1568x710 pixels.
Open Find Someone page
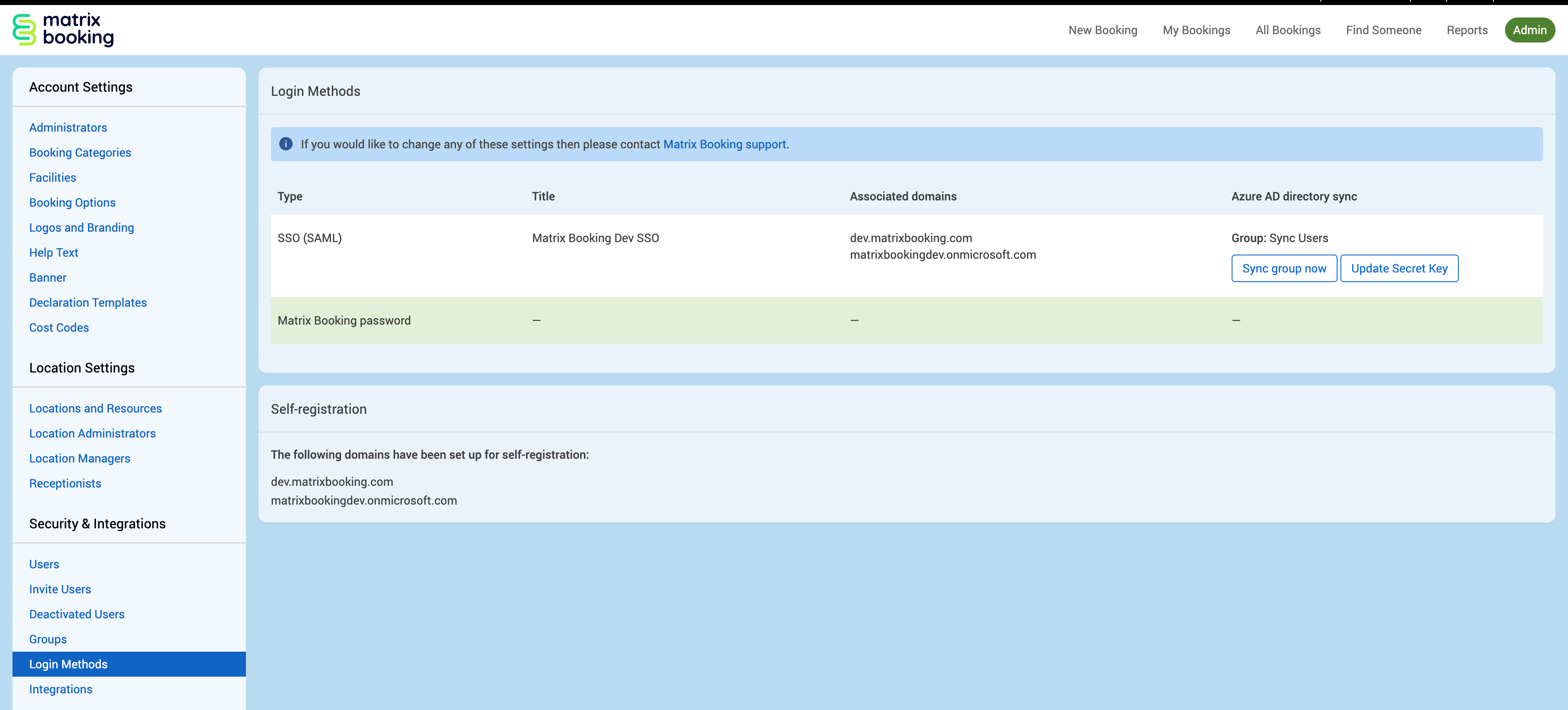tap(1383, 30)
